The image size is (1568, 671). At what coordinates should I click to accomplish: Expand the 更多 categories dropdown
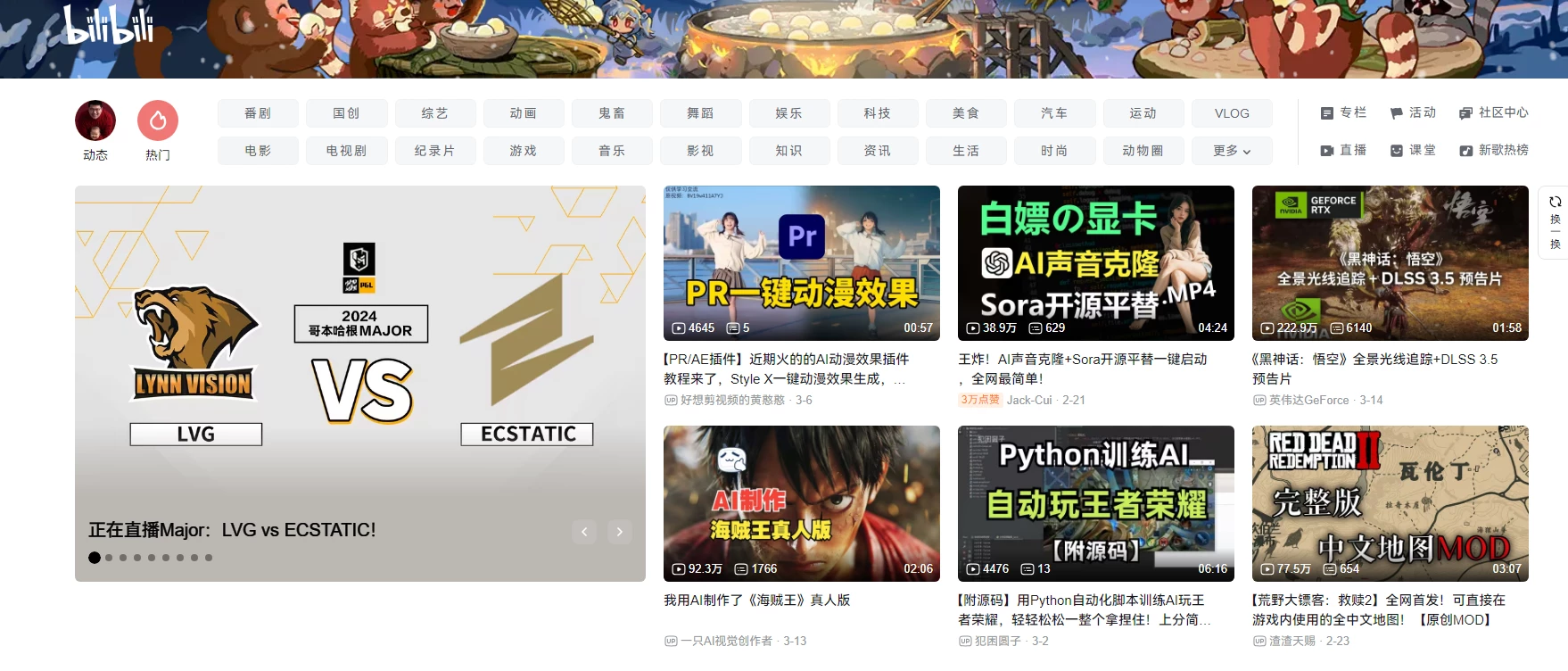[1232, 151]
